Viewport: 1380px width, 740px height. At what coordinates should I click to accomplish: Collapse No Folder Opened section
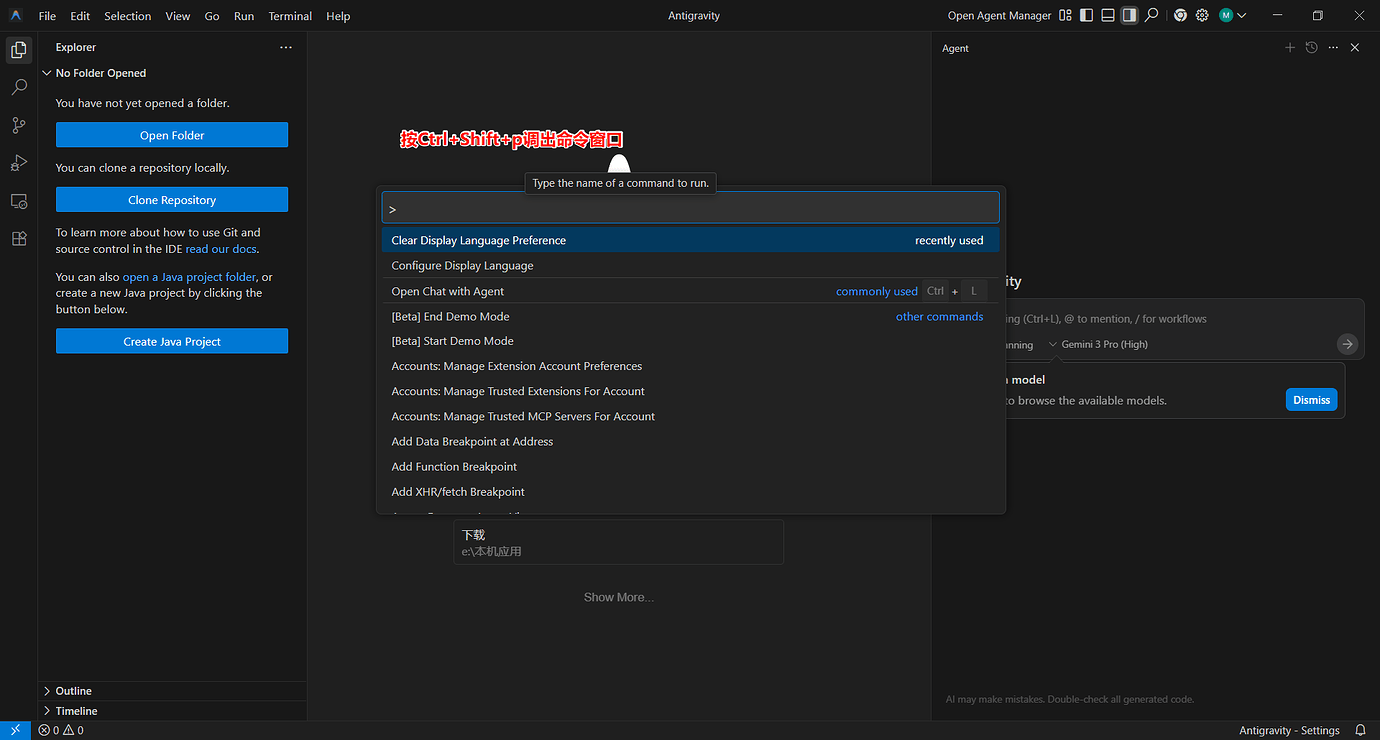(172, 73)
